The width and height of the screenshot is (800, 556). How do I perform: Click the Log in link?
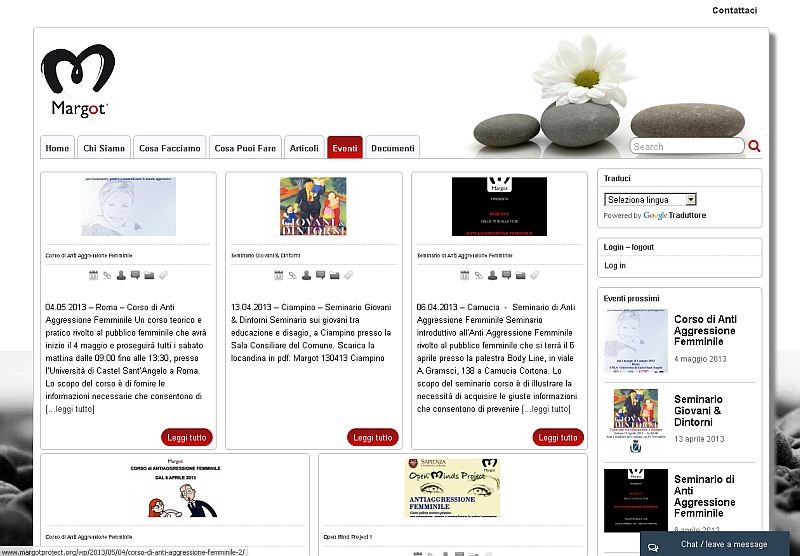(x=615, y=265)
